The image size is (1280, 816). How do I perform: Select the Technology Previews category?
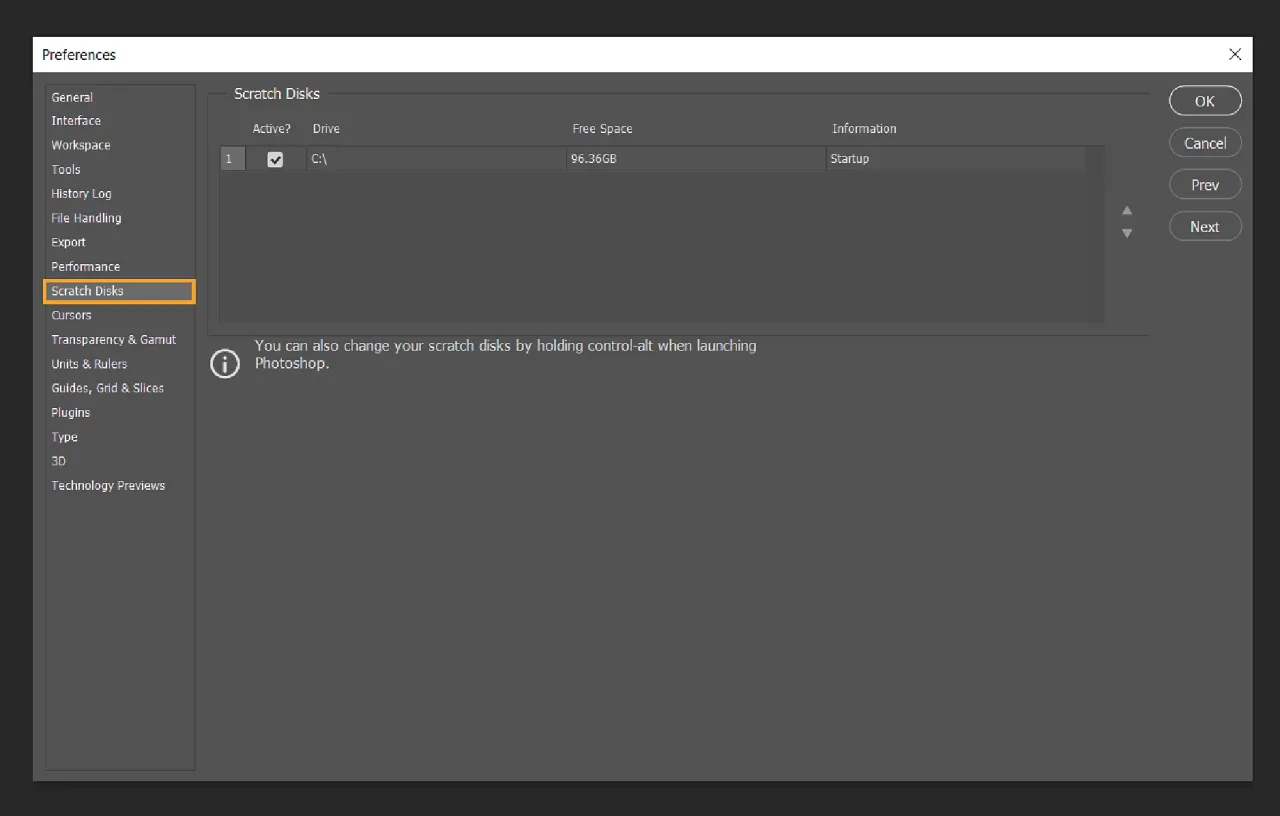108,485
